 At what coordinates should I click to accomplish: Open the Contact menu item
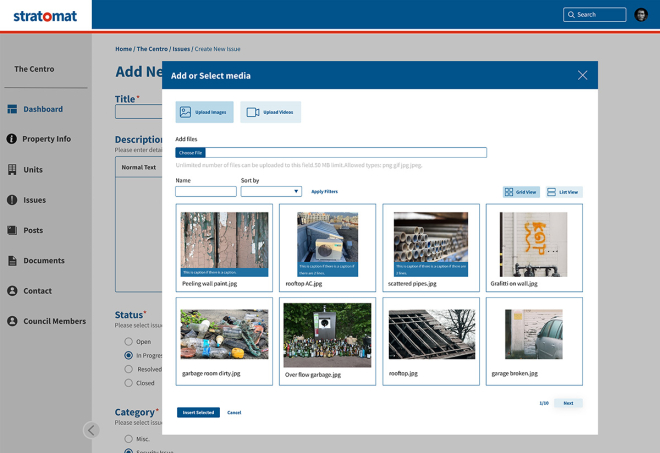point(37,290)
